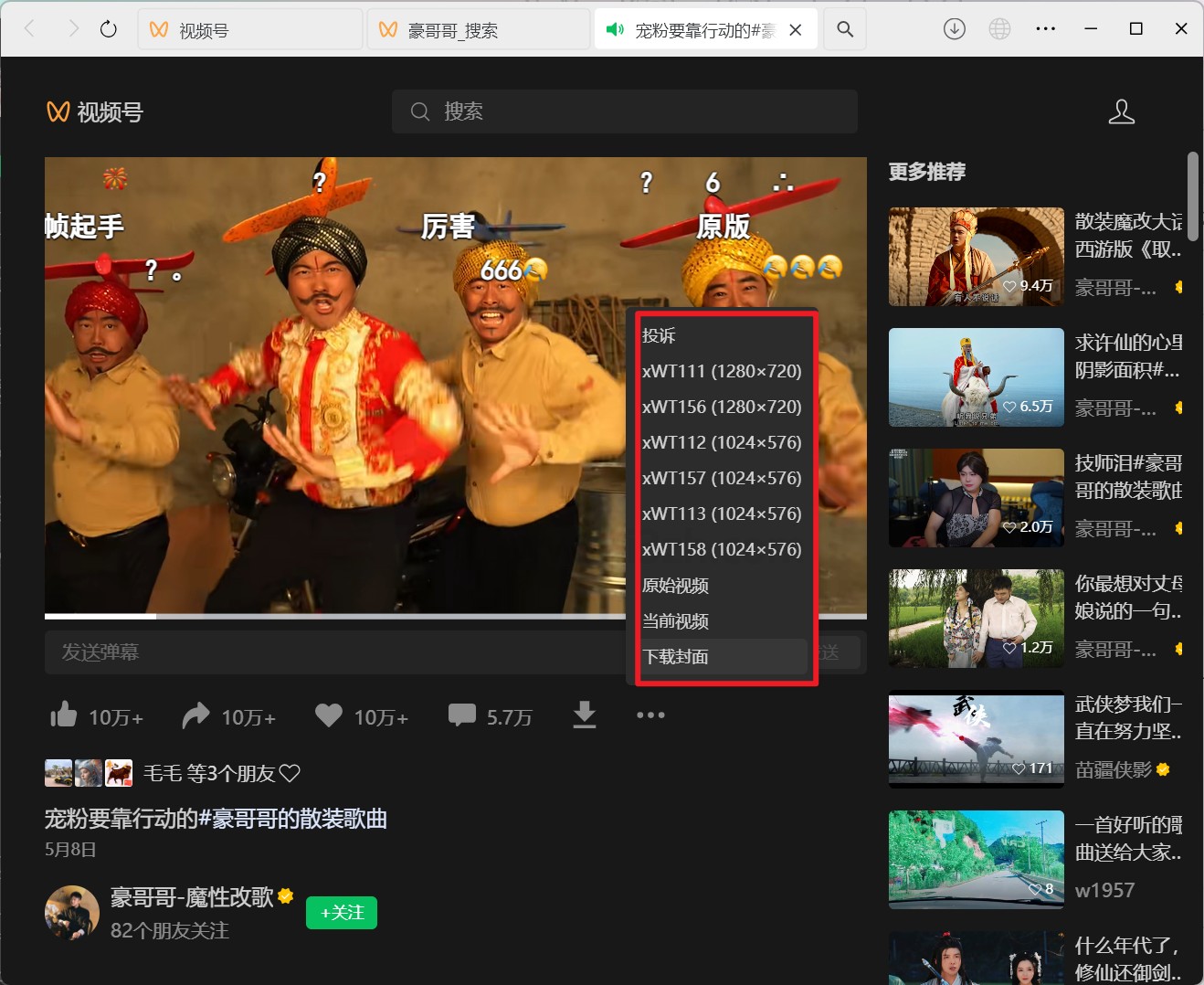Open comments via the speech bubble icon

click(x=463, y=715)
